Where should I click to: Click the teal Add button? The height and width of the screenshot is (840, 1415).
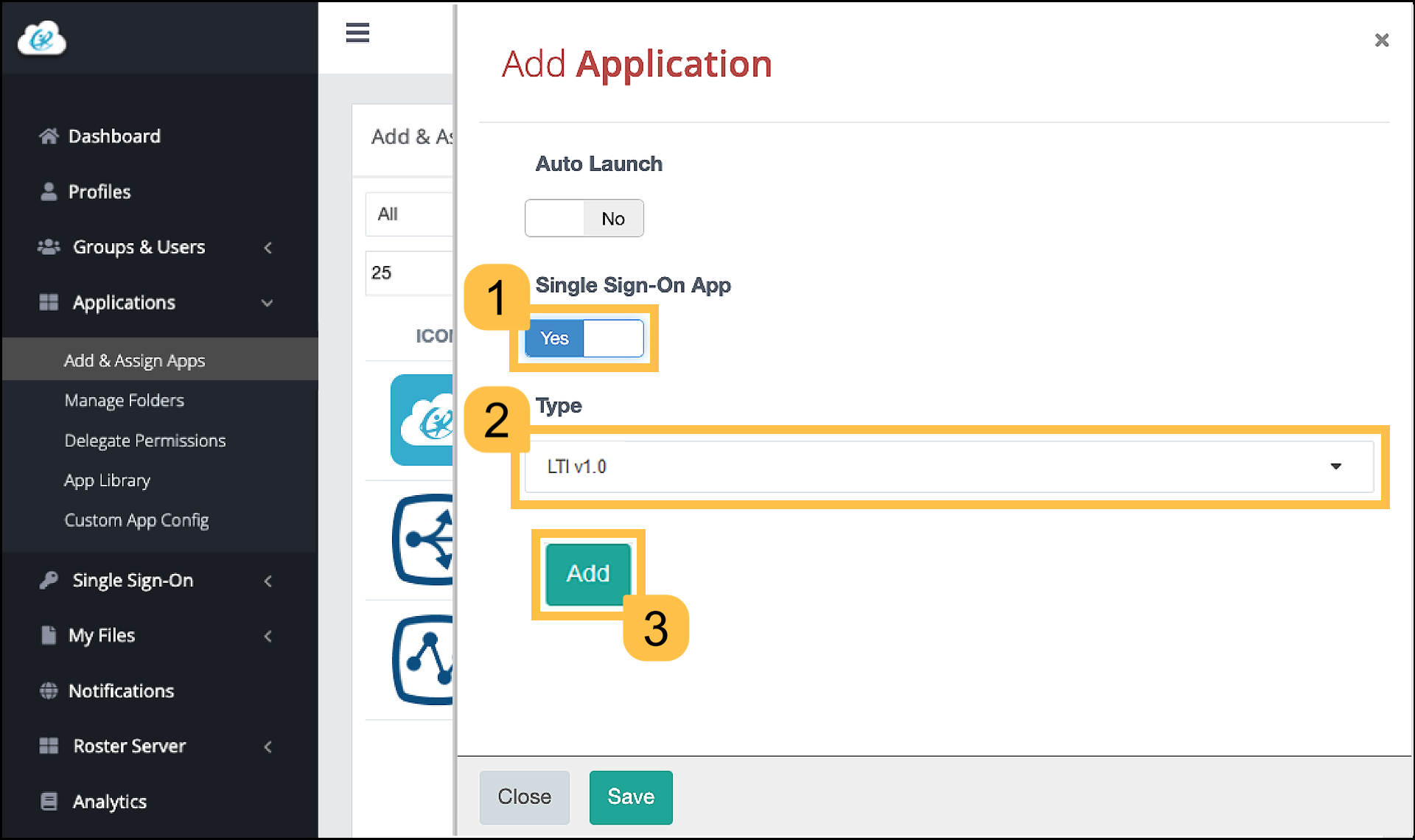587,574
